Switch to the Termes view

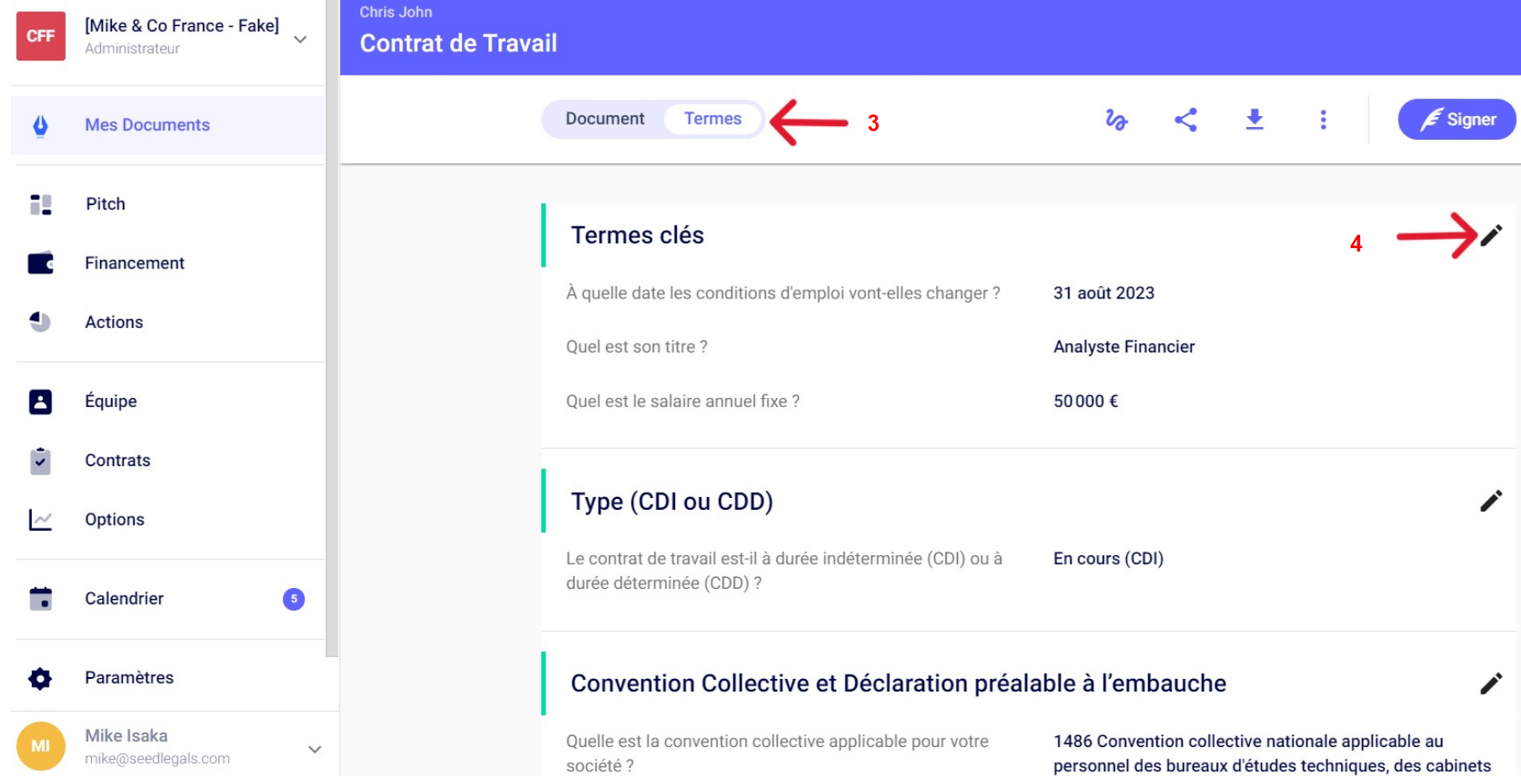click(713, 119)
